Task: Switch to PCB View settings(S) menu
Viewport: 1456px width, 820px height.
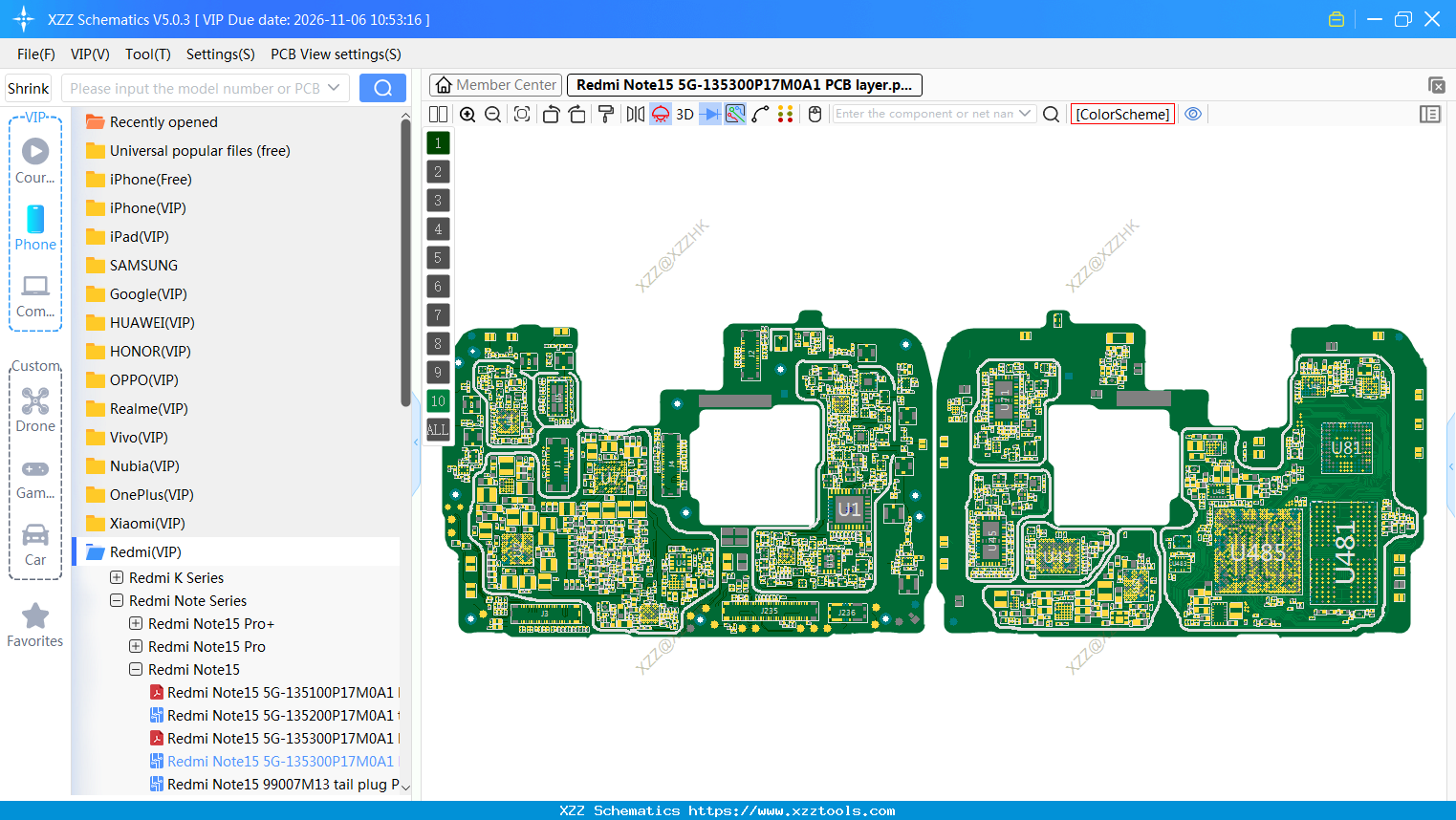Action: pyautogui.click(x=335, y=54)
